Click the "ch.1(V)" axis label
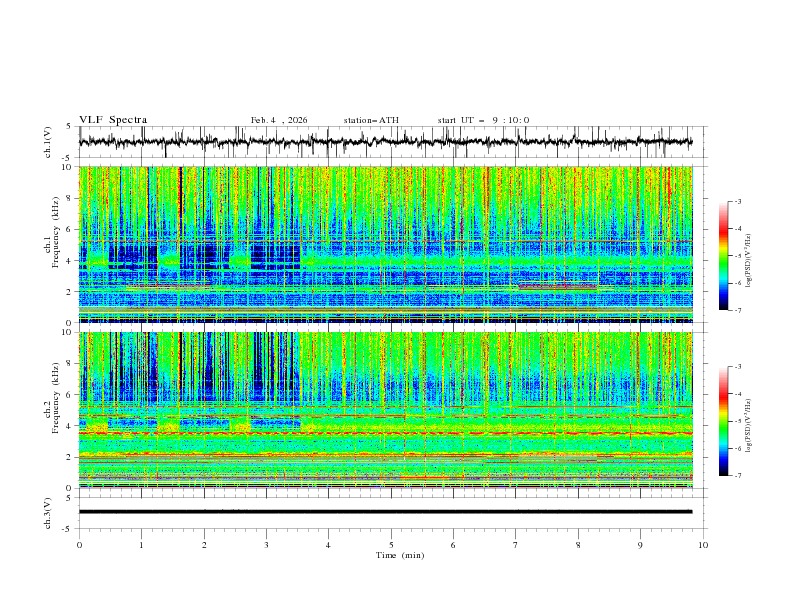 point(48,142)
